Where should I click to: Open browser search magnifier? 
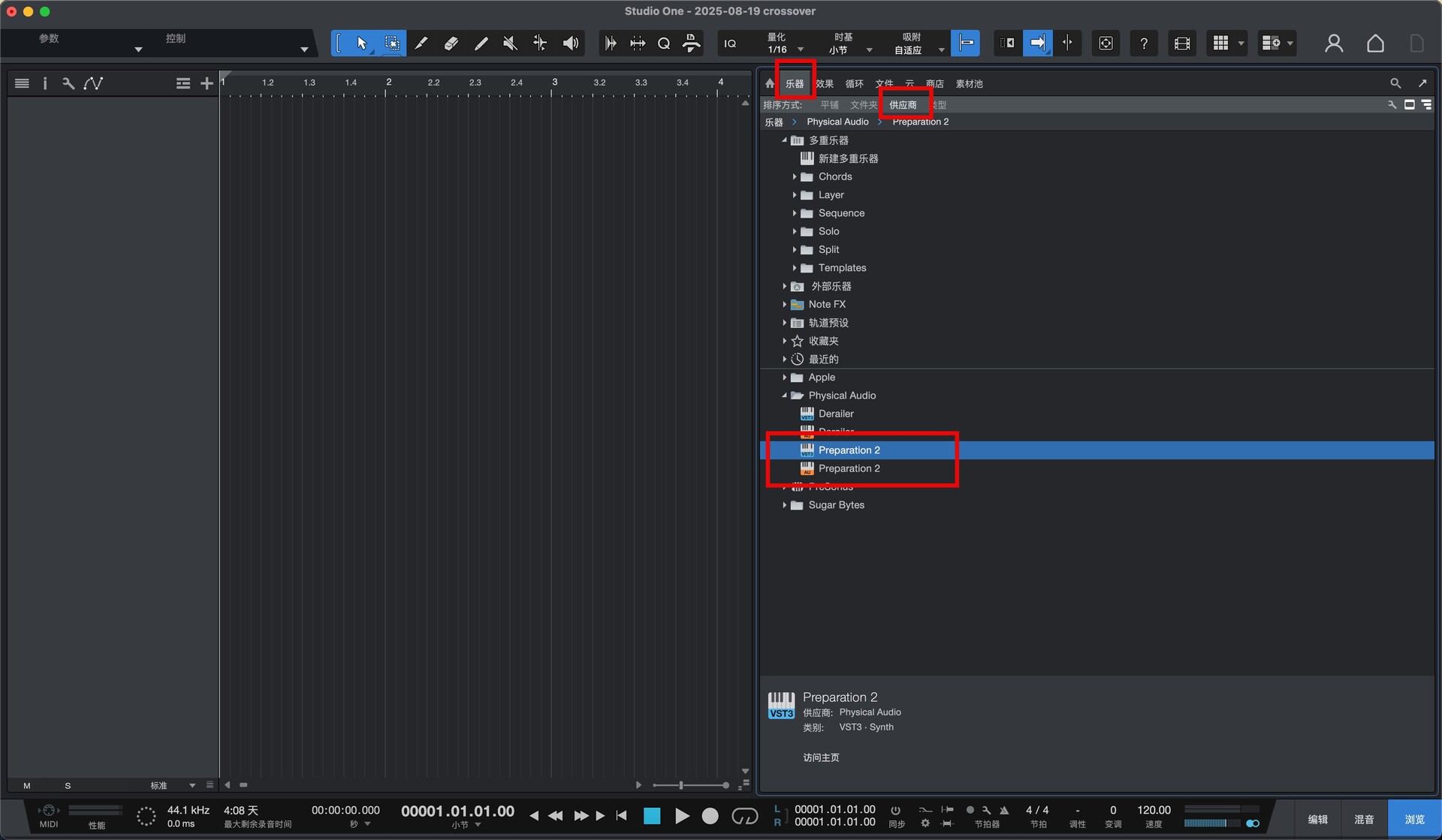tap(1395, 83)
